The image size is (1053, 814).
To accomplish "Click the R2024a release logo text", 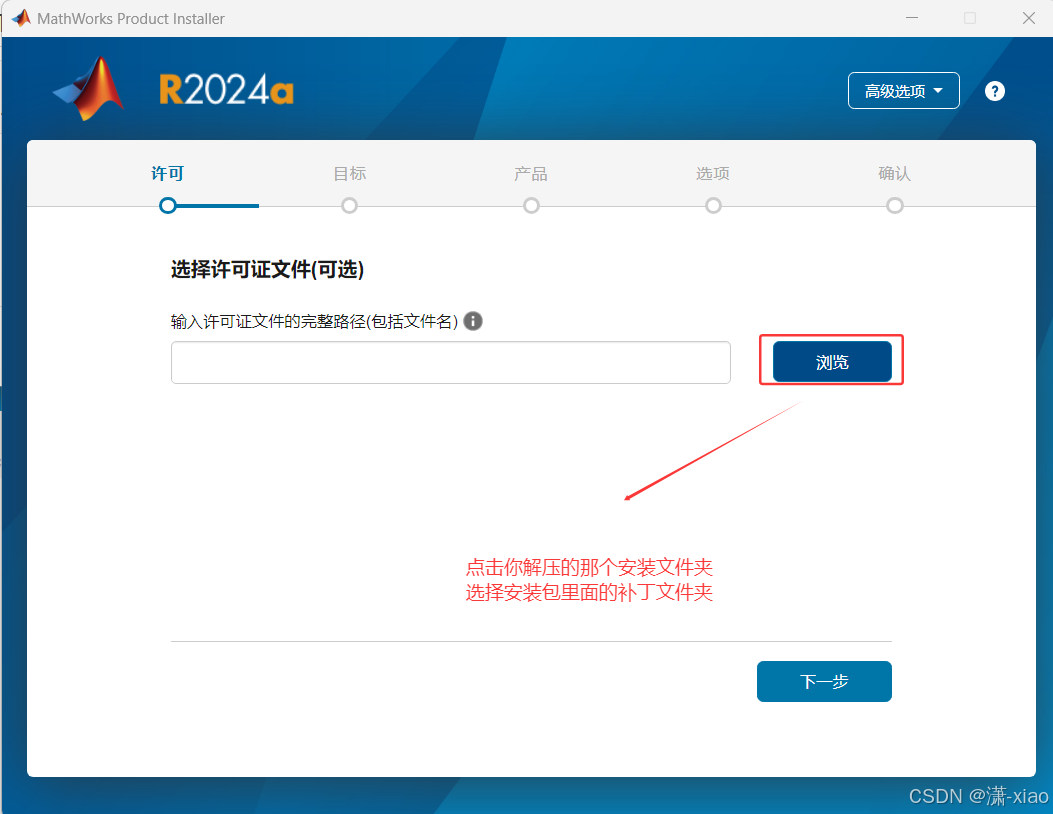I will coord(226,90).
